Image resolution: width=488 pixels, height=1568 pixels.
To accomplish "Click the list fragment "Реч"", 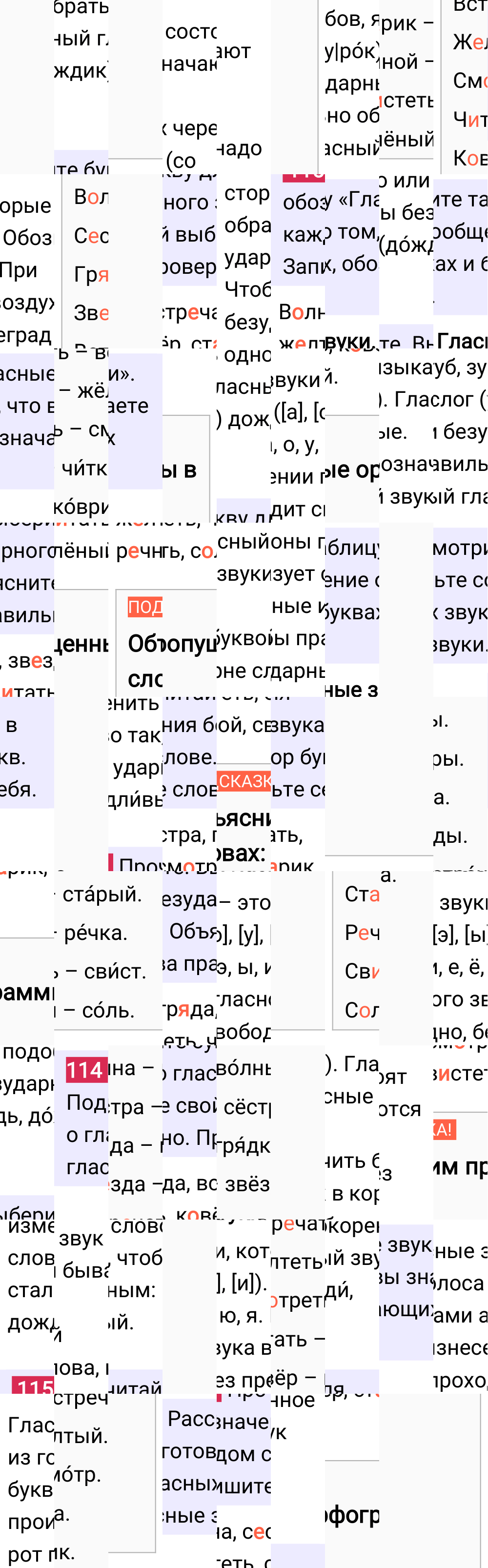I will (x=362, y=933).
